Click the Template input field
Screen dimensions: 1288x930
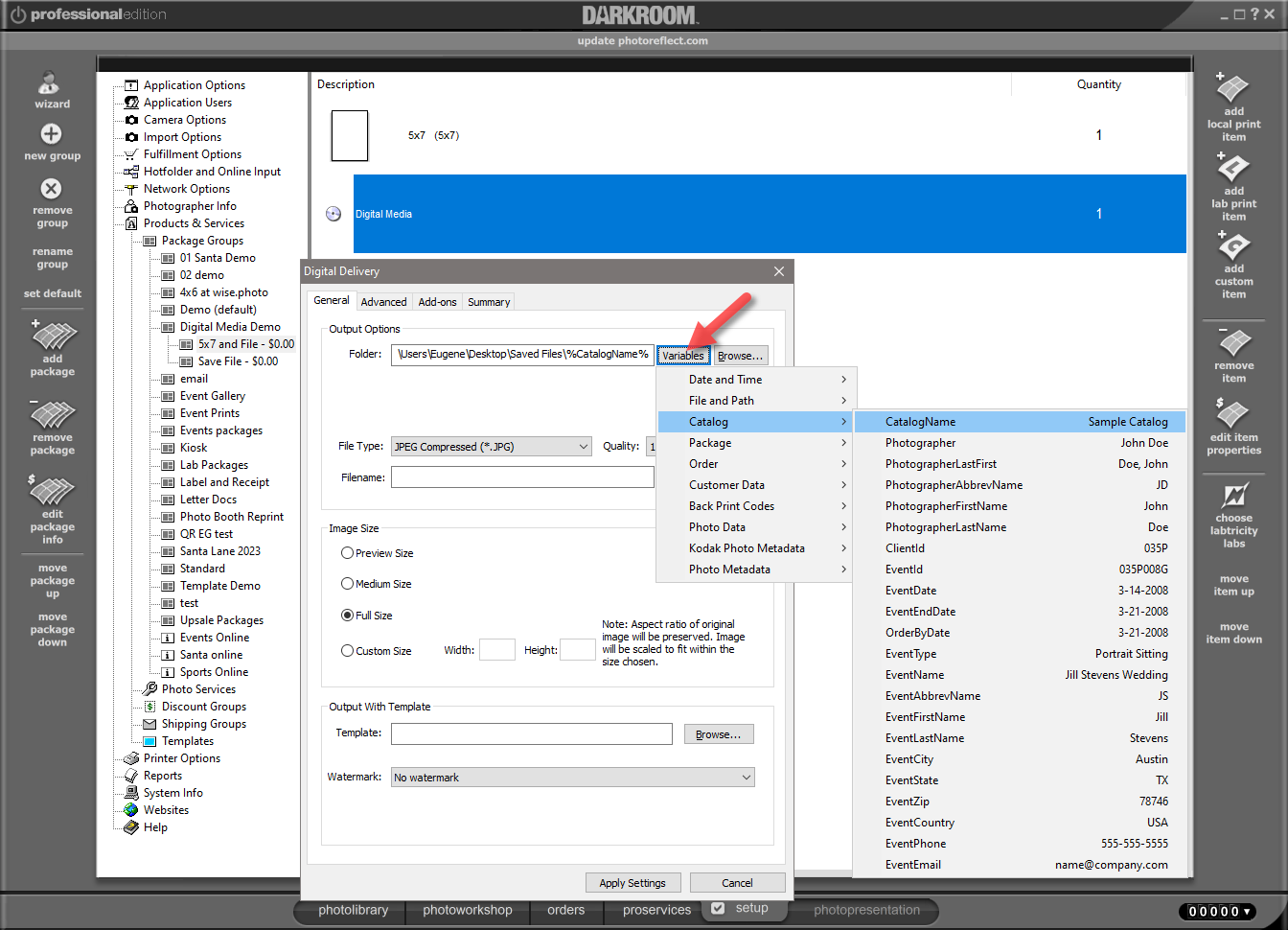pos(532,734)
